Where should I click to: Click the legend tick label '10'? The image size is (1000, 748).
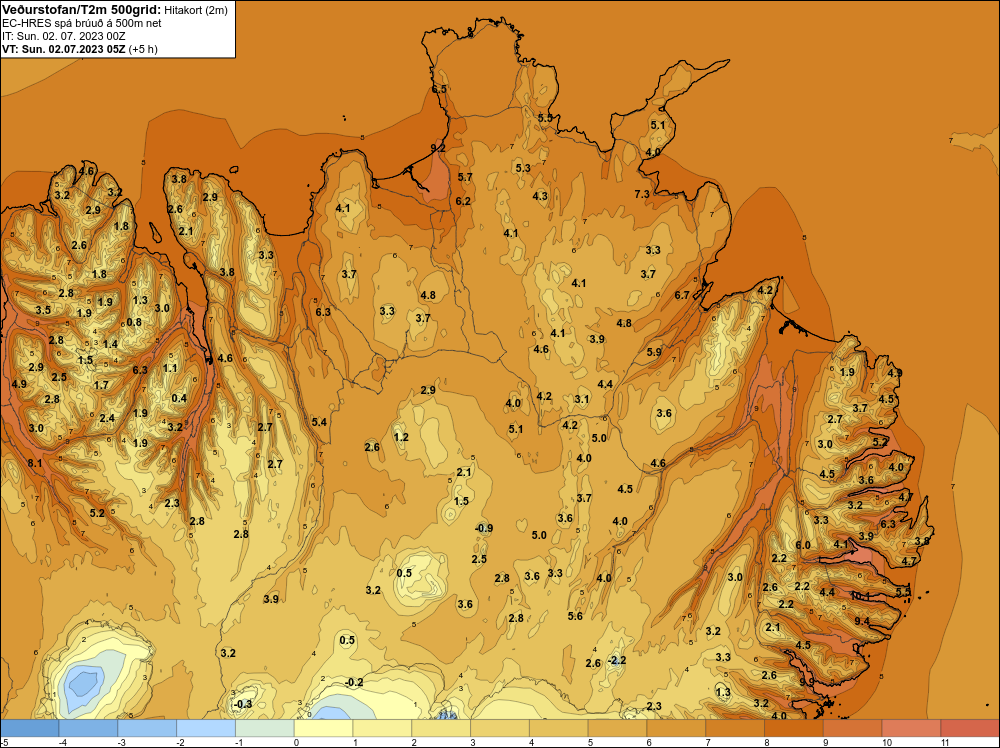tap(887, 742)
